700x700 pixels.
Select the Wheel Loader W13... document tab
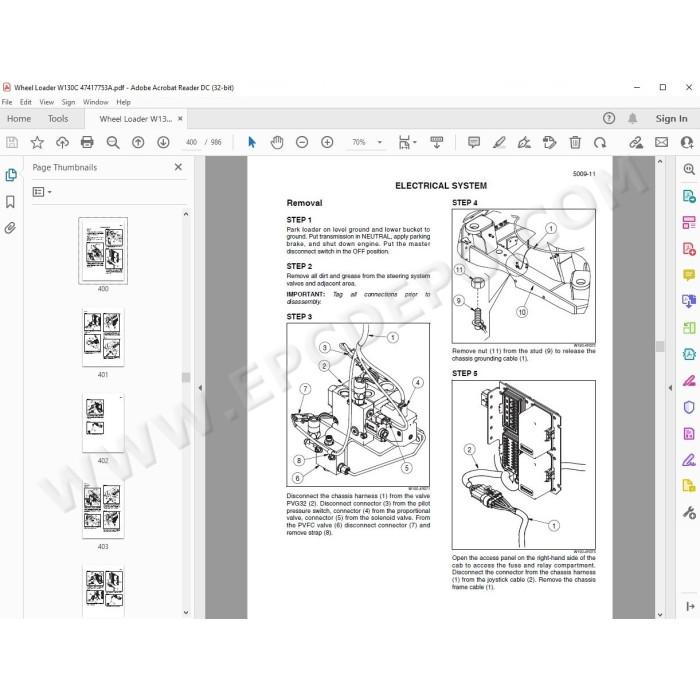tap(135, 119)
